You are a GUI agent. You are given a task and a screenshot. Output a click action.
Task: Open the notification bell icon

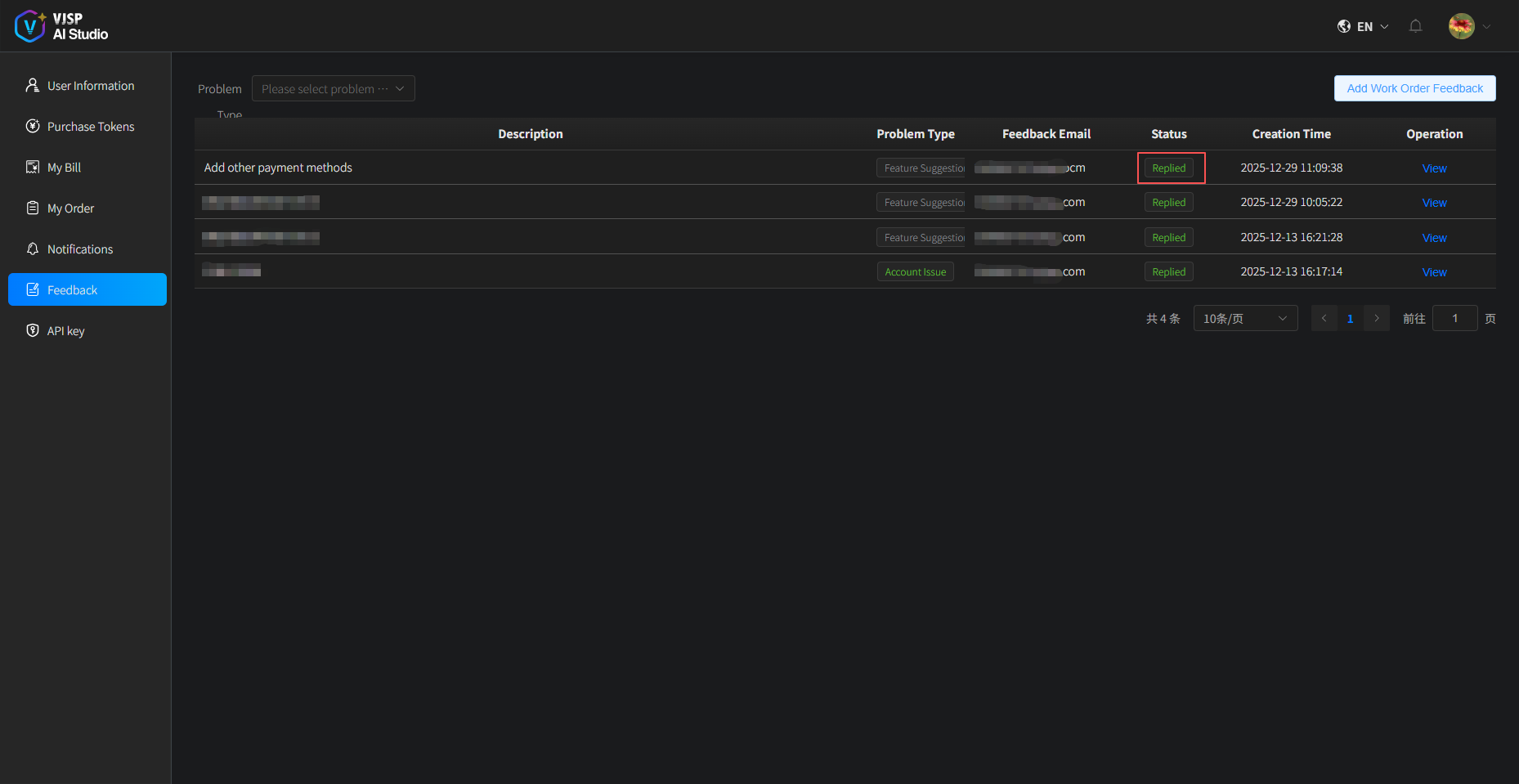point(1415,26)
